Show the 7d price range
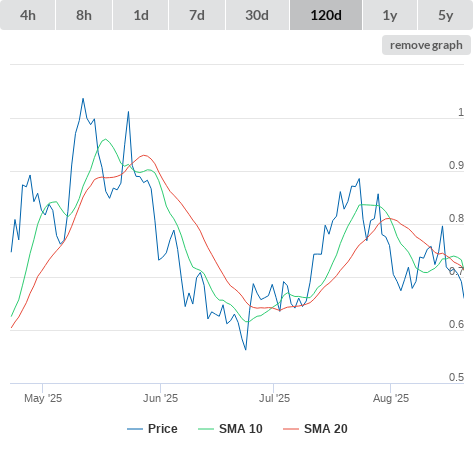The image size is (474, 455). tap(197, 15)
